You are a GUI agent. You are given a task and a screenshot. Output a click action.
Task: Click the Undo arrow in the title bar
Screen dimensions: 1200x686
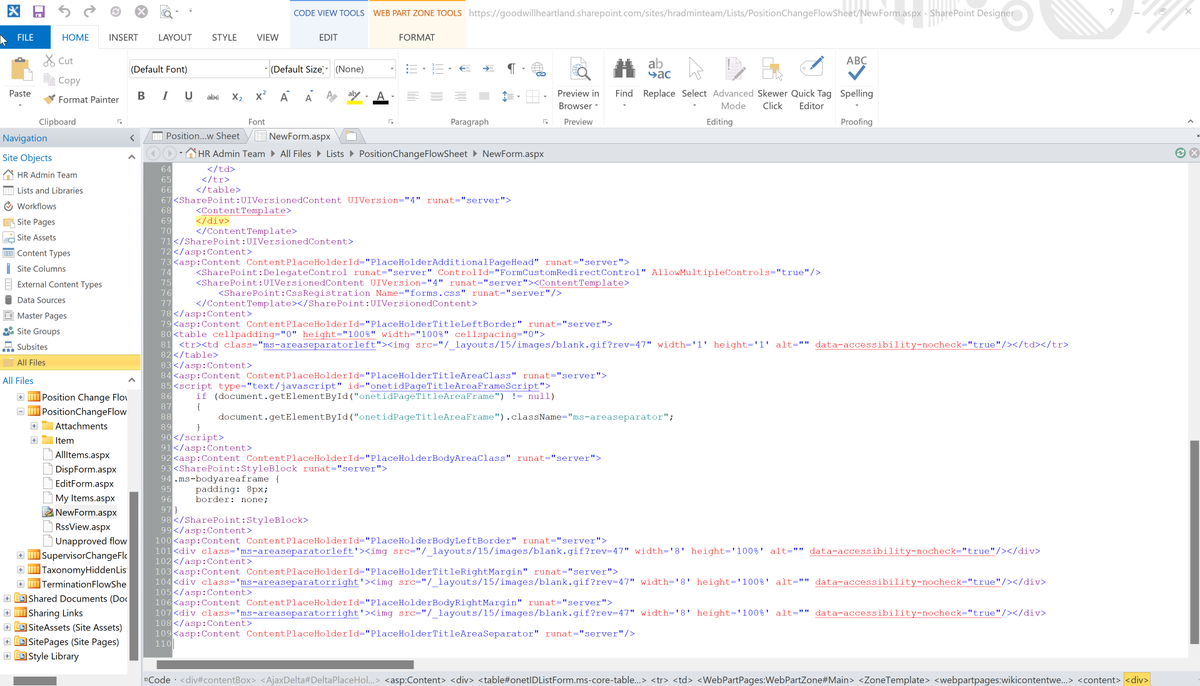pos(65,13)
